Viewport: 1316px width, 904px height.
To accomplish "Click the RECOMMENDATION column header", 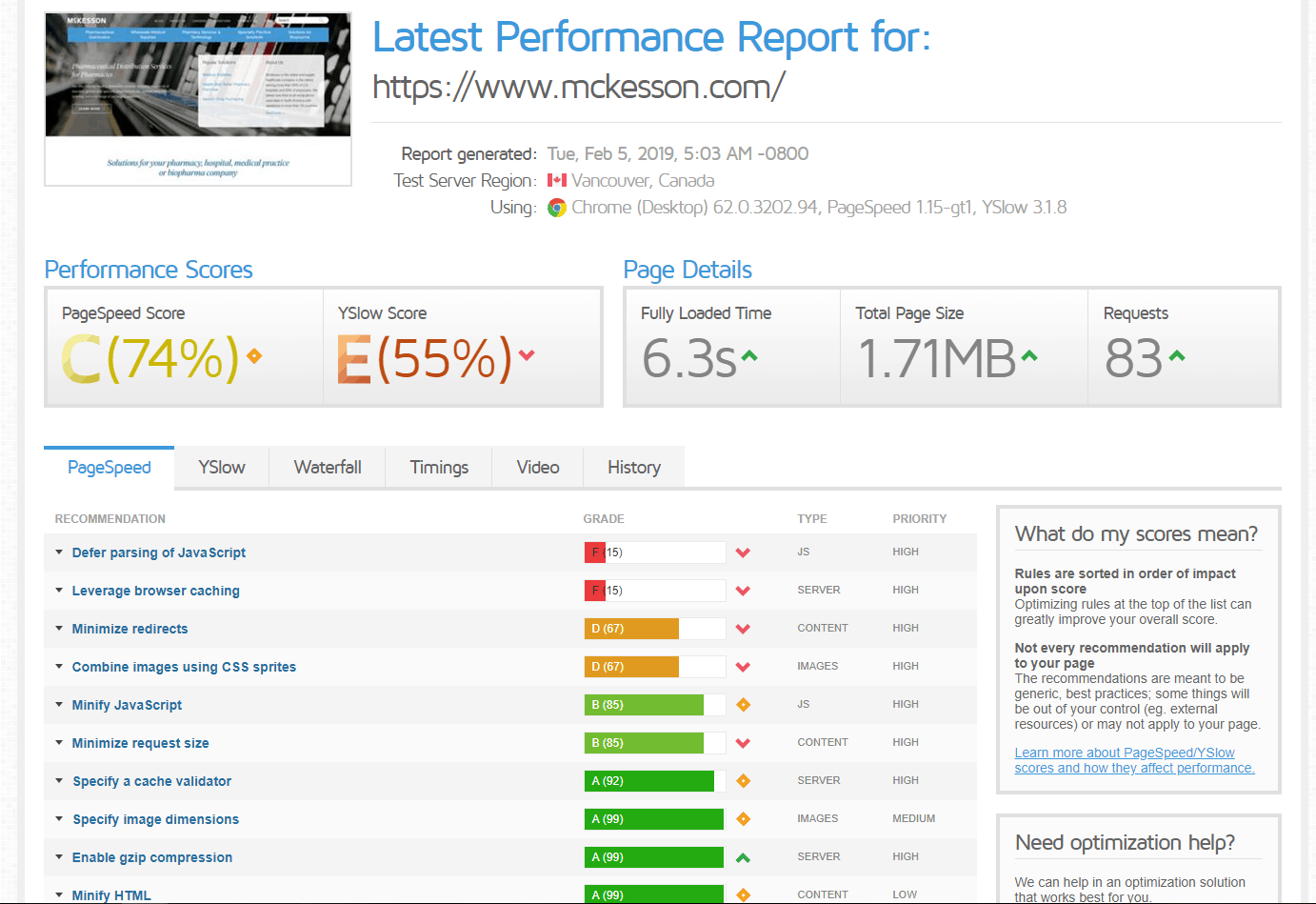I will point(110,519).
